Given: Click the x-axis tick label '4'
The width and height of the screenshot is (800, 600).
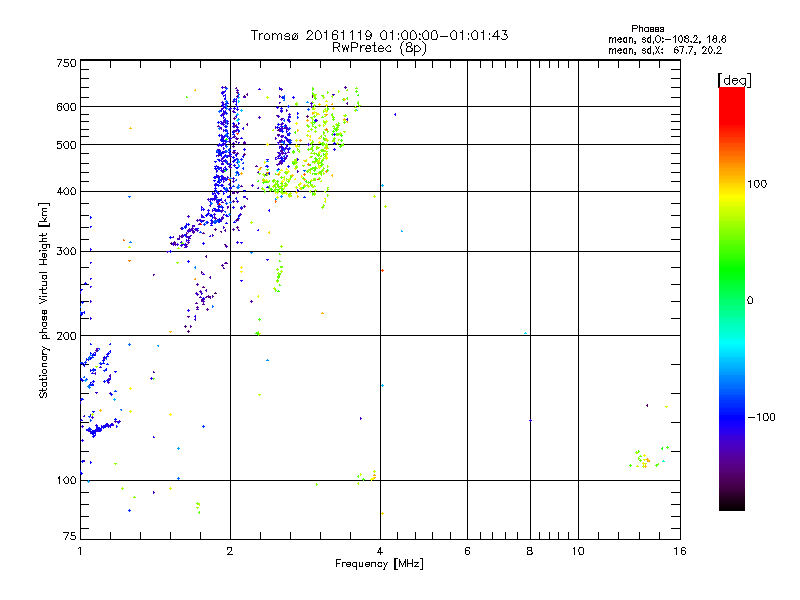Looking at the screenshot, I should point(380,551).
